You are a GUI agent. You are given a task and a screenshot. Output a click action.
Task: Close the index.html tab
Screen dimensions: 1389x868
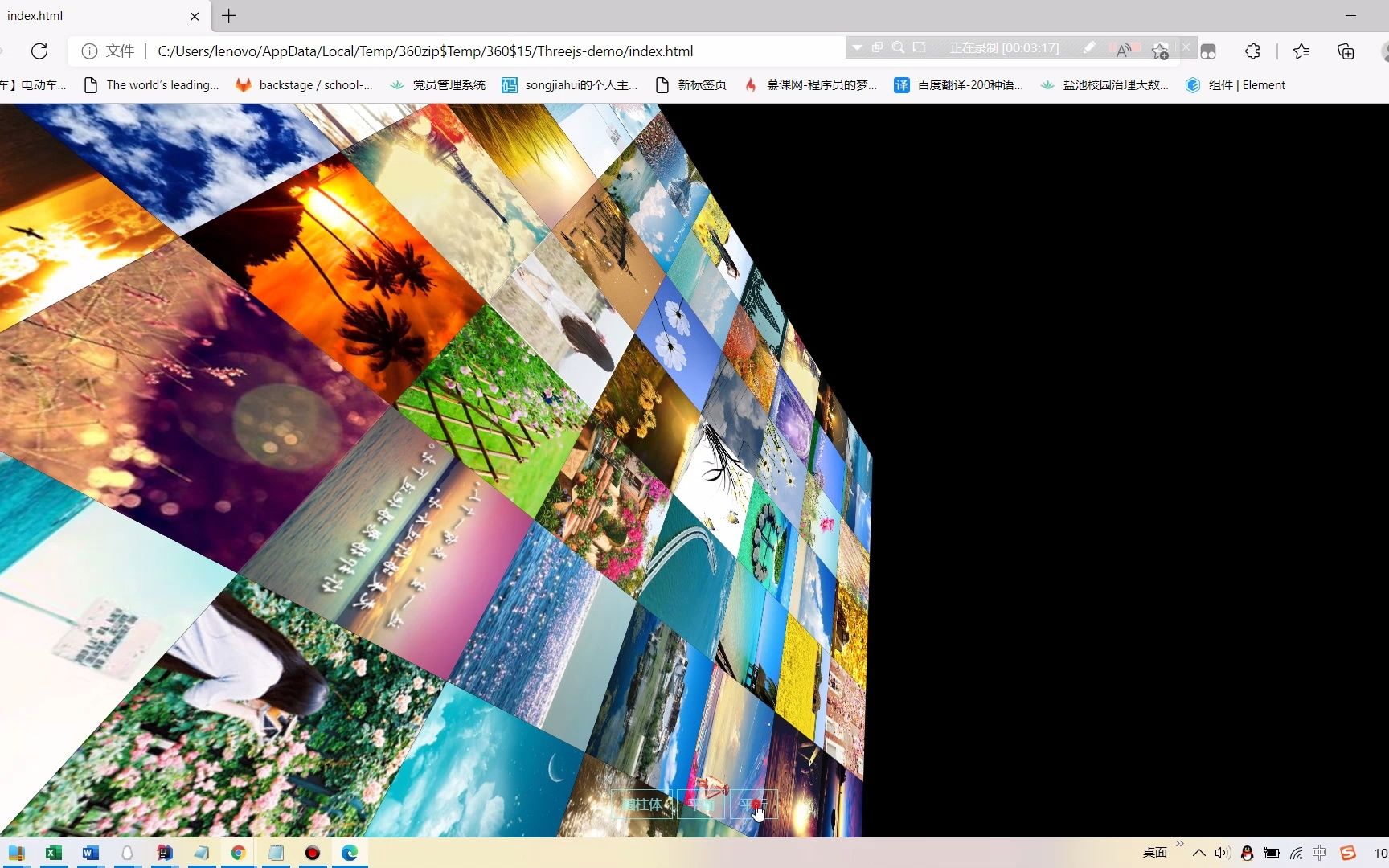195,16
